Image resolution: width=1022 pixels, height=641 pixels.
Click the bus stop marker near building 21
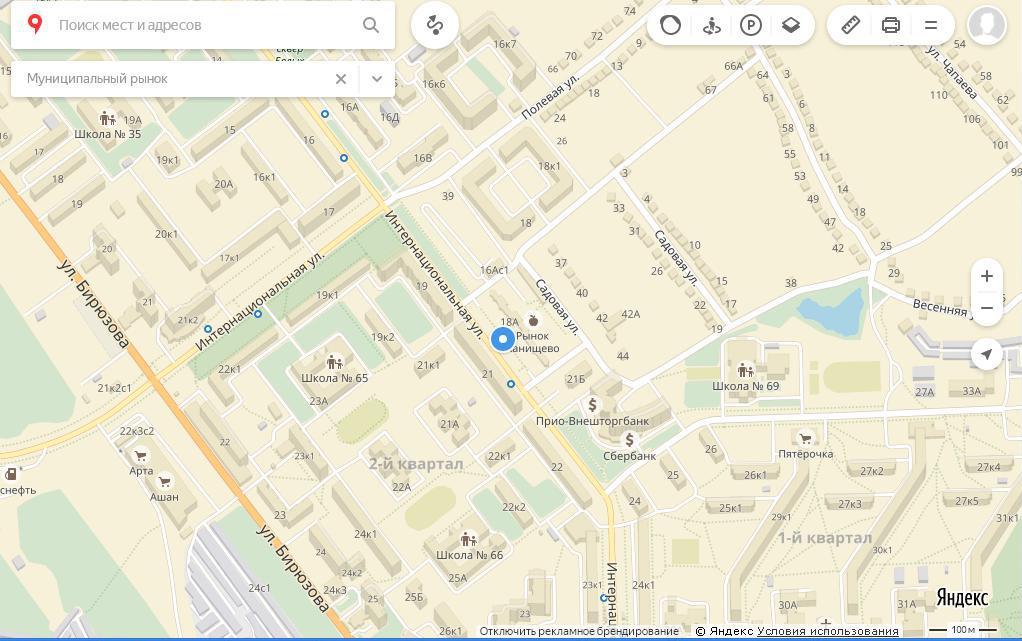pyautogui.click(x=511, y=384)
